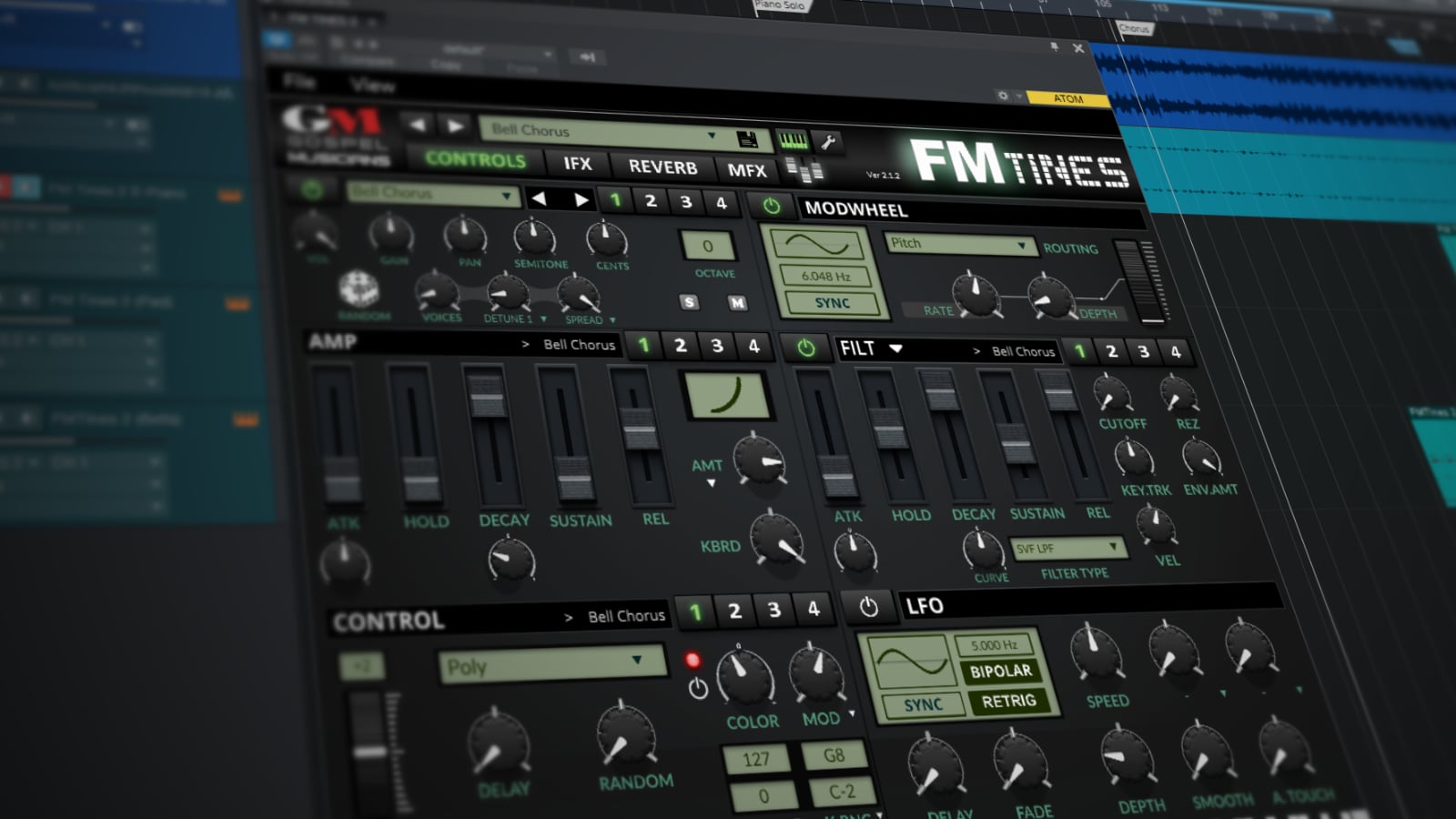Select next layer preset arrow near layer 1
This screenshot has width=1456, height=819.
(x=581, y=199)
